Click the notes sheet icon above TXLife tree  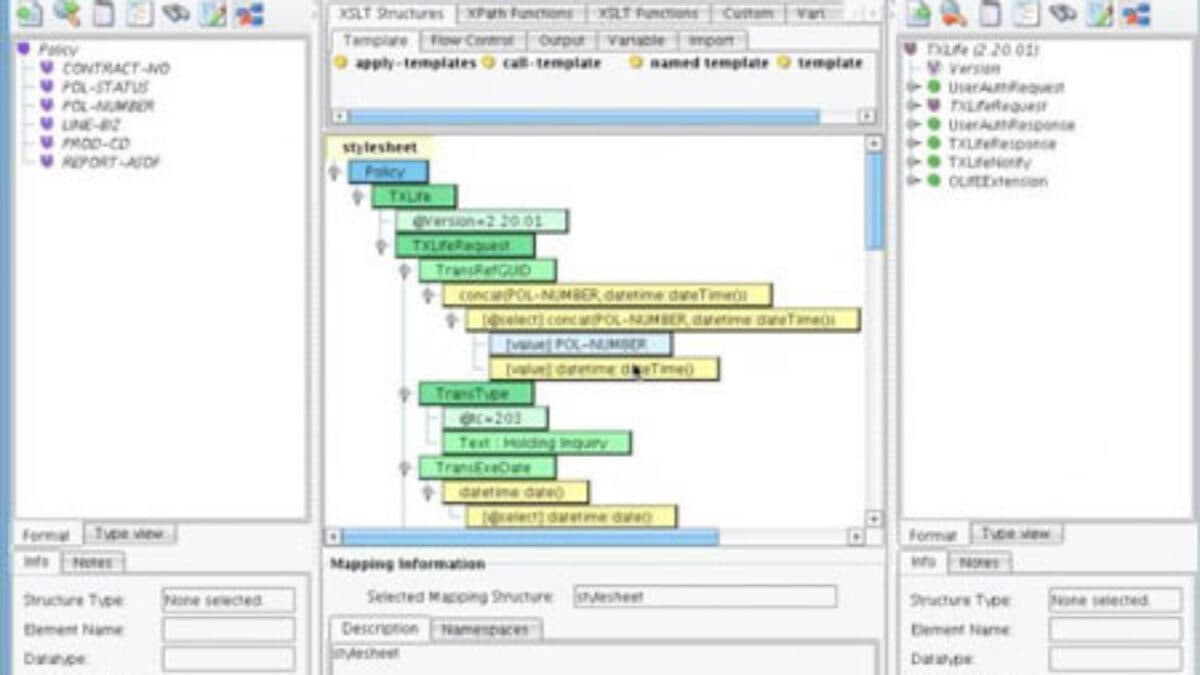tap(1027, 13)
